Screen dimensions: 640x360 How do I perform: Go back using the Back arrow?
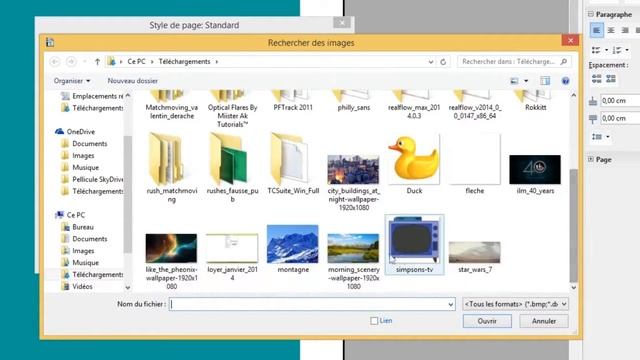[x=55, y=62]
